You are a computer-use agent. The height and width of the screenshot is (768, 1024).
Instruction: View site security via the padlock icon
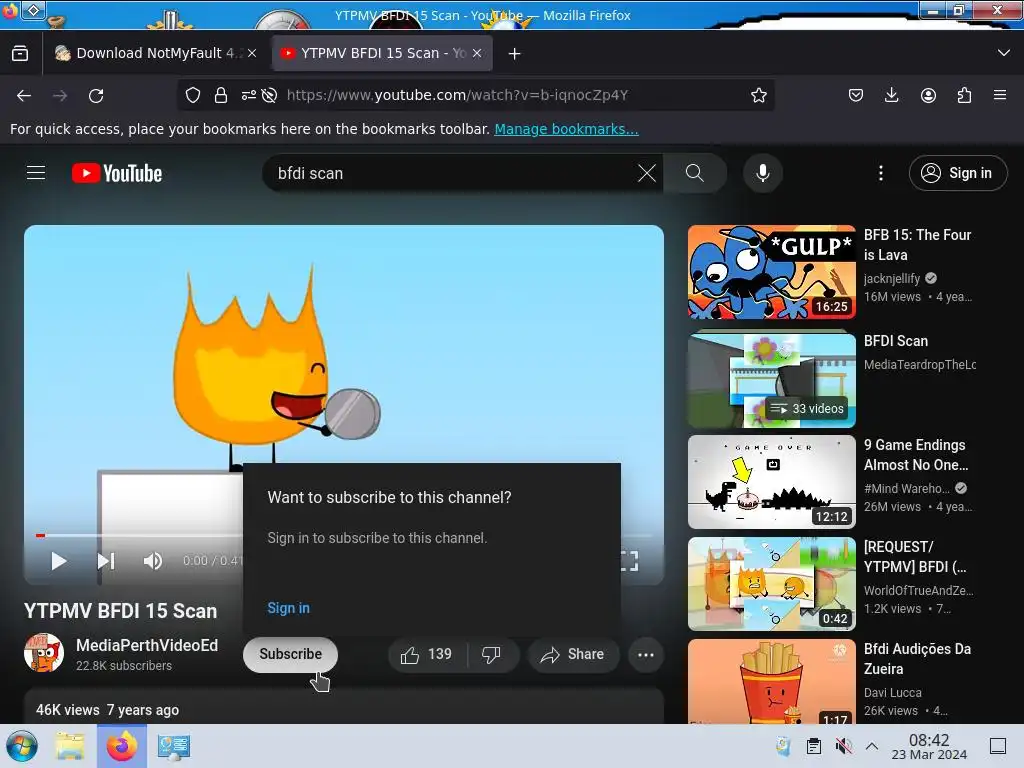coord(221,95)
